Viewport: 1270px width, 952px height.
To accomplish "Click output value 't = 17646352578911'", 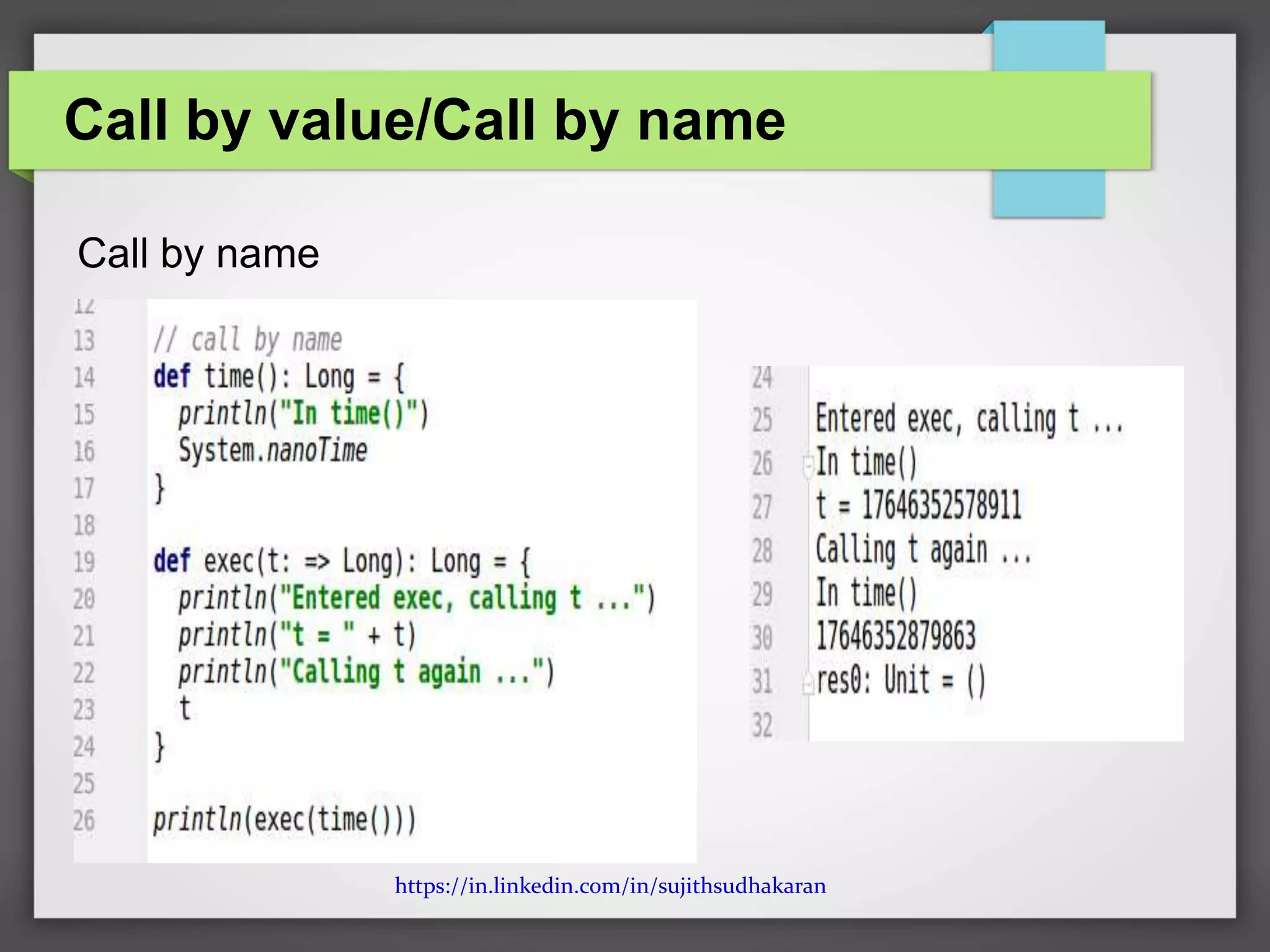I will click(x=918, y=505).
